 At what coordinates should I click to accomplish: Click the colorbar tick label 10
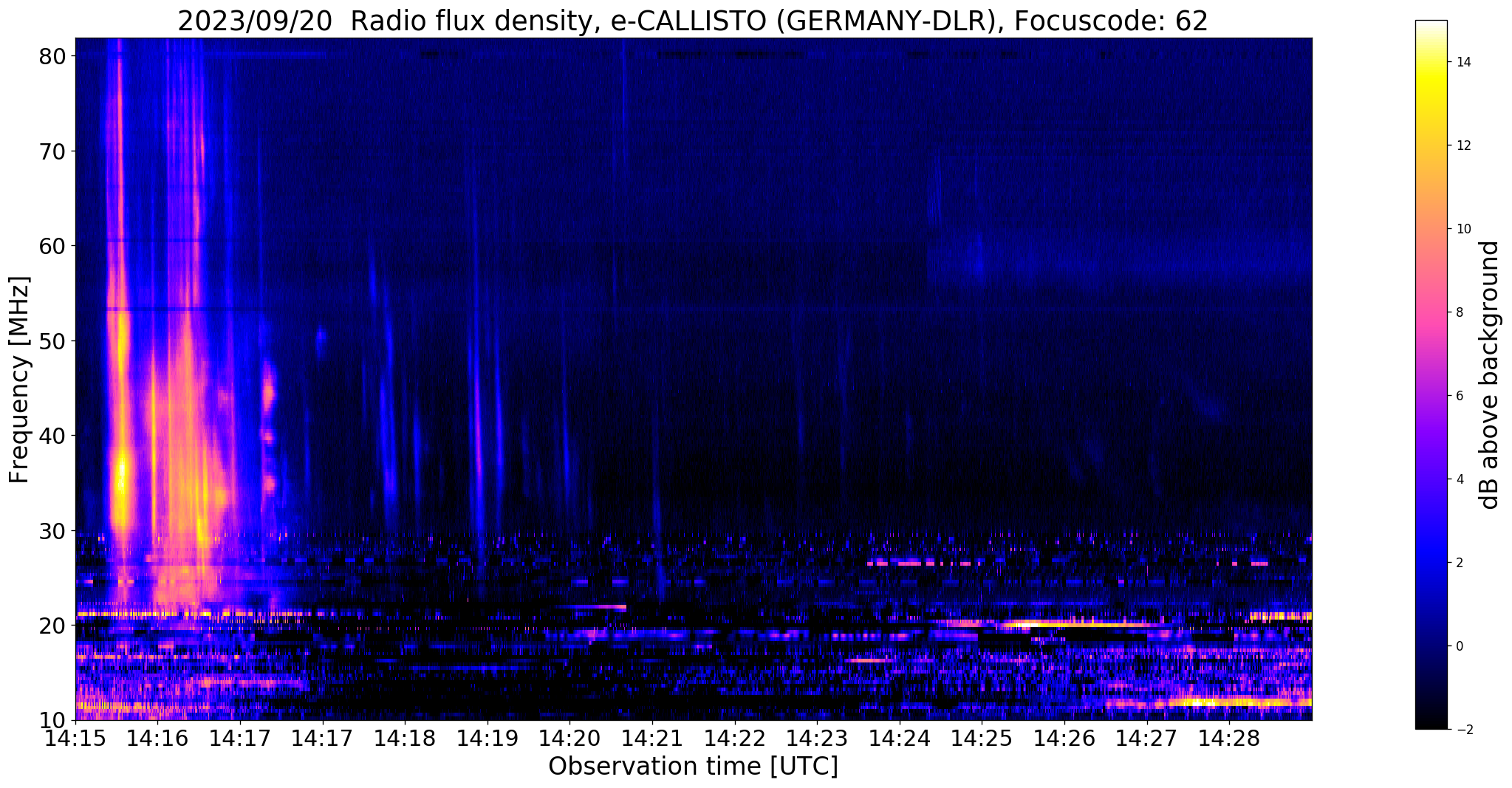pos(1462,229)
